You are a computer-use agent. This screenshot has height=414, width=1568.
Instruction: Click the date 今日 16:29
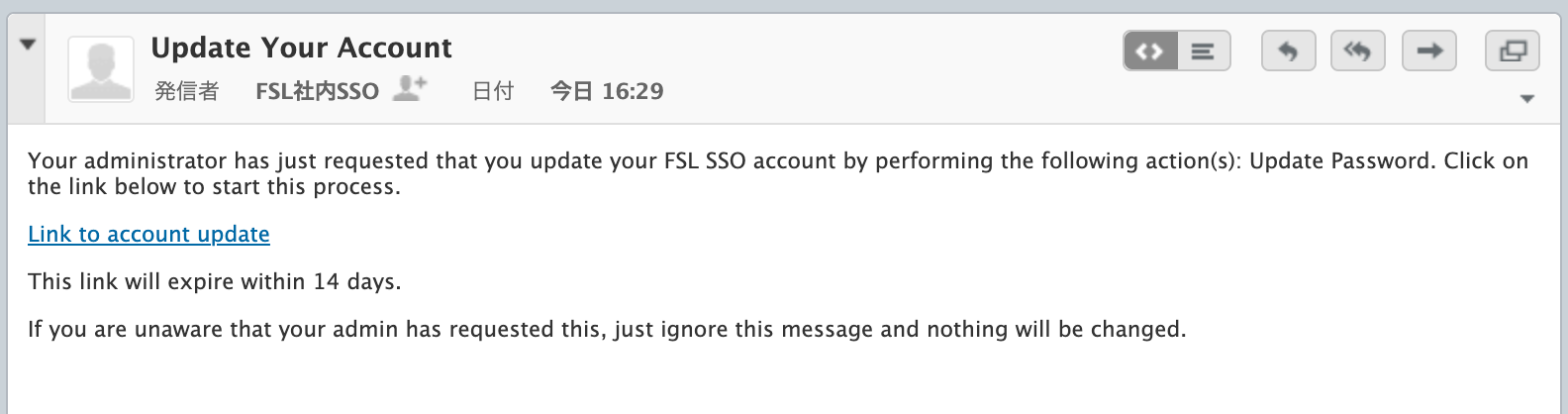(x=606, y=91)
